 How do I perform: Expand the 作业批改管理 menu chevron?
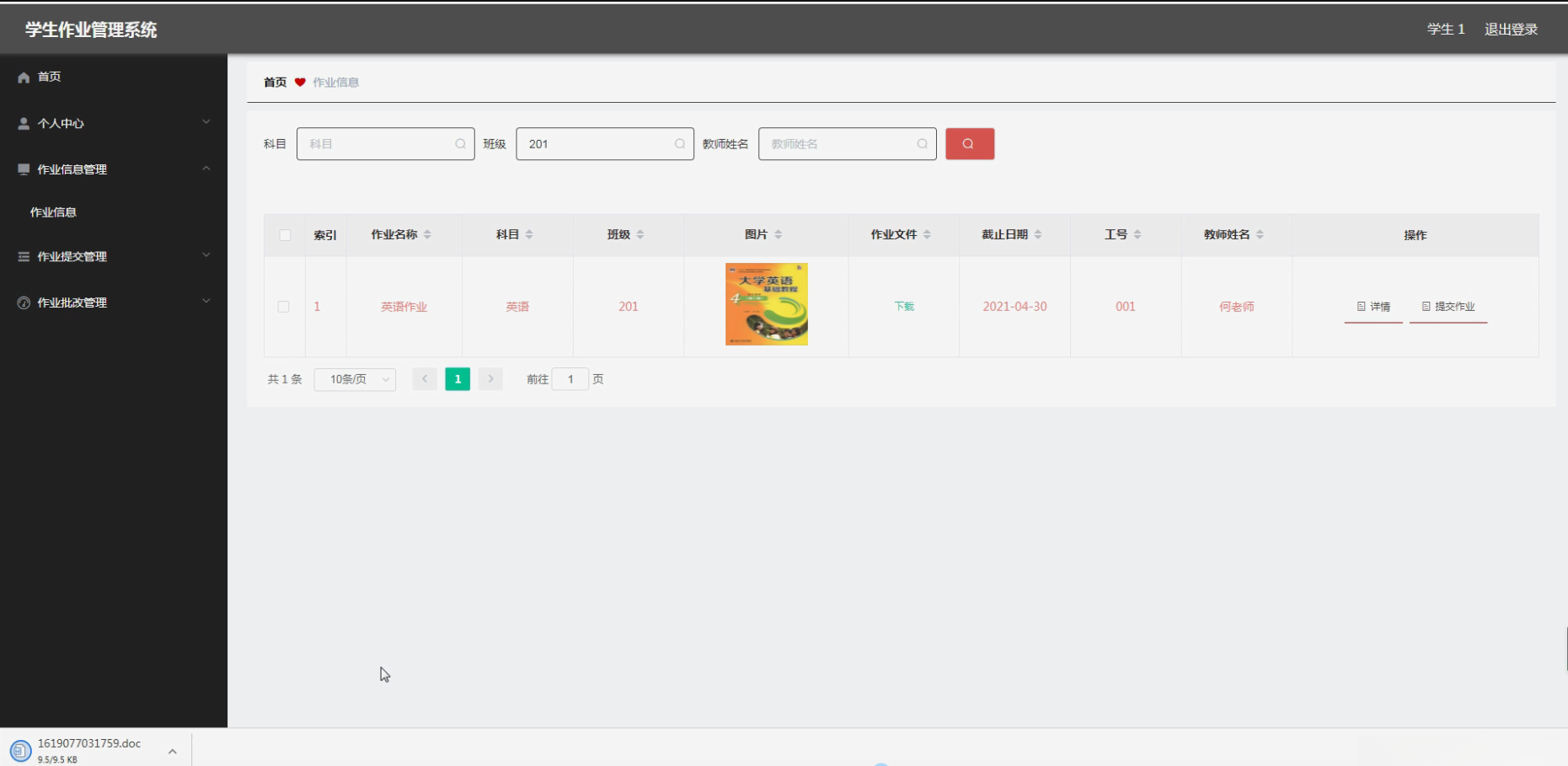(x=206, y=302)
